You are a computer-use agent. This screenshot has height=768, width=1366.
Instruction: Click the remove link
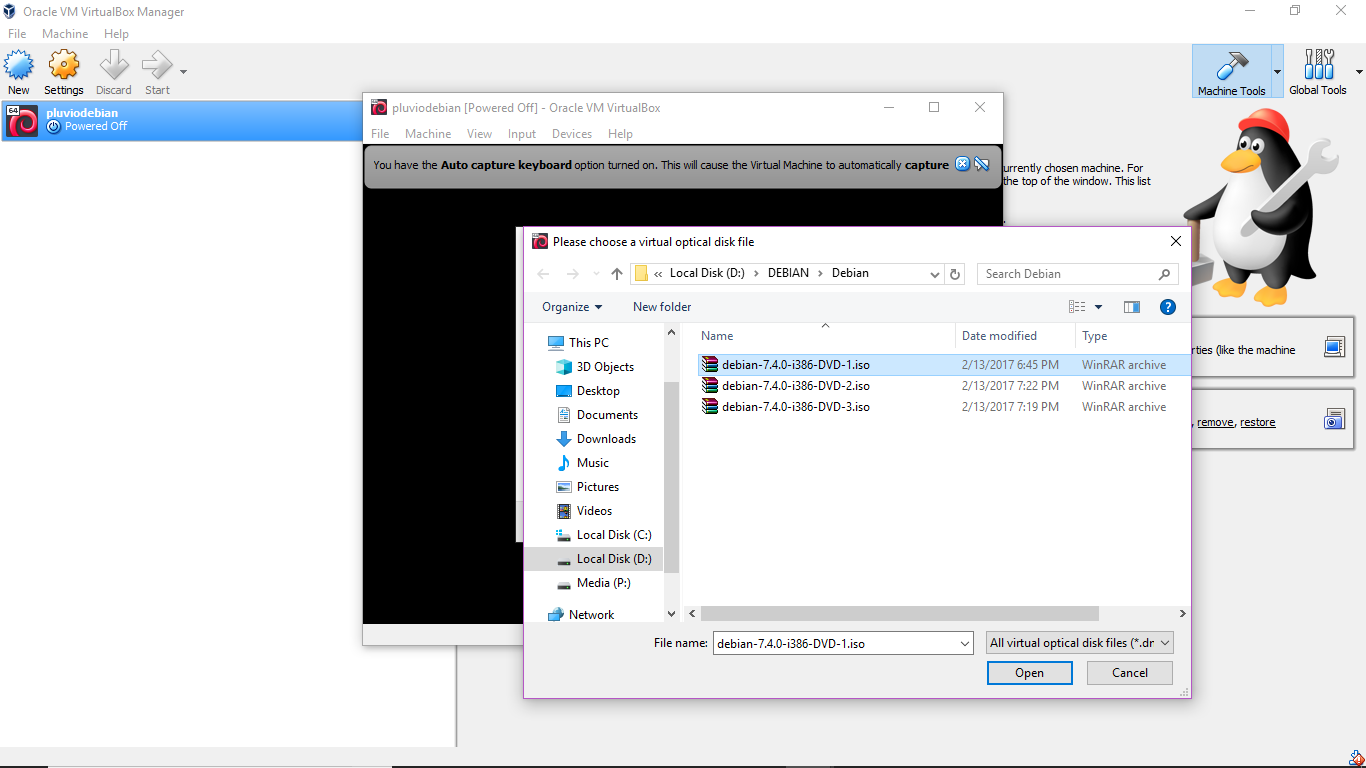tap(1215, 422)
